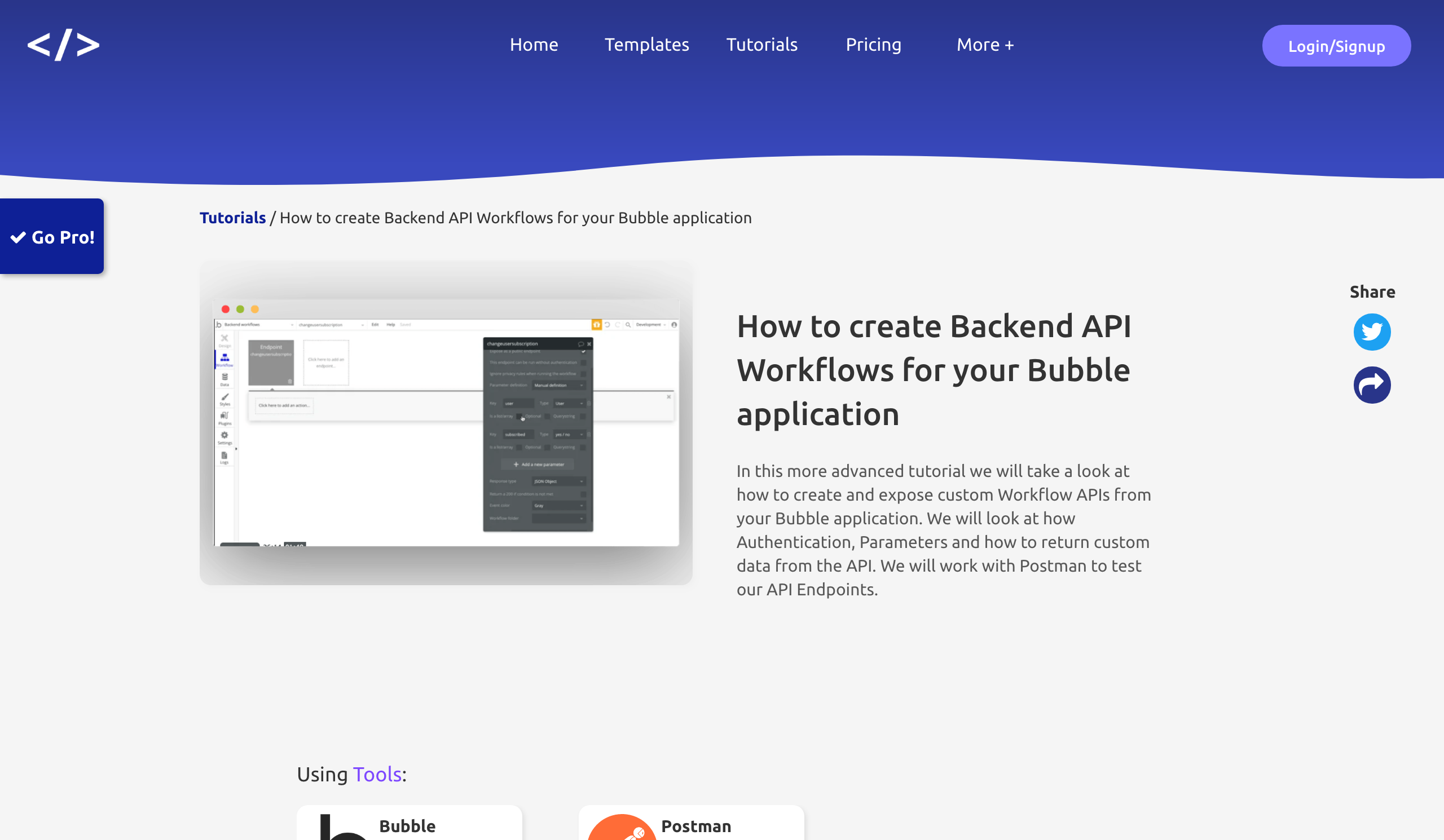Open the Postman tool card

pos(691,824)
